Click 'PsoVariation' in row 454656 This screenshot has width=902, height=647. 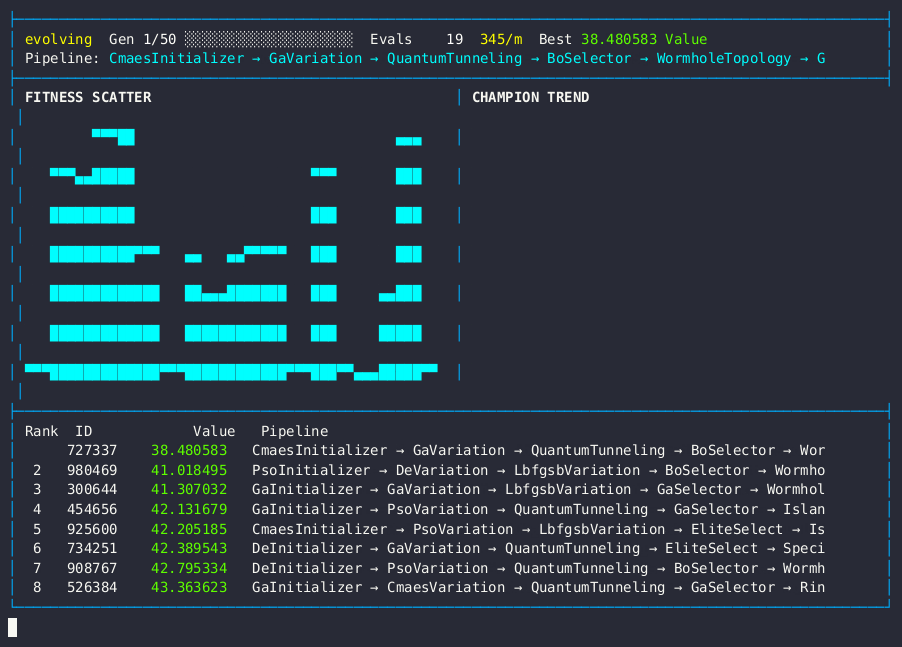point(438,510)
